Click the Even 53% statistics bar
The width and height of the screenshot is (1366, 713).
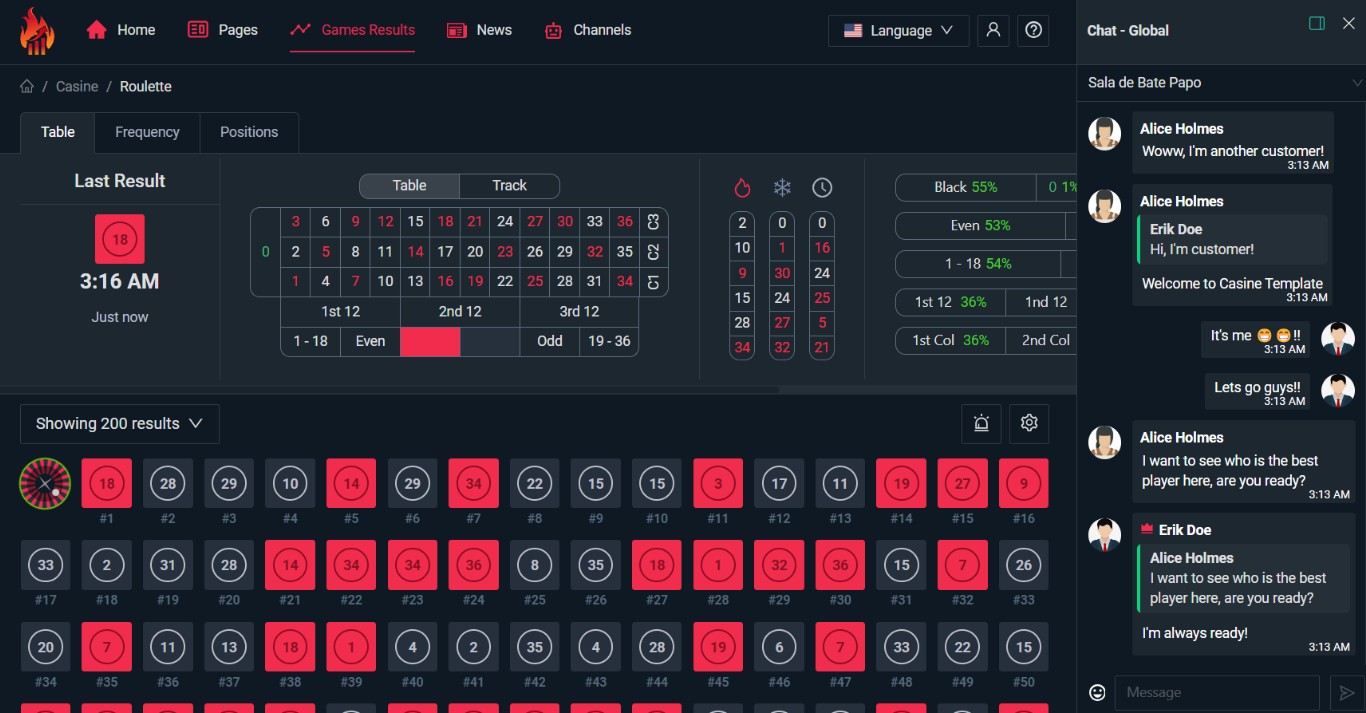coord(980,225)
